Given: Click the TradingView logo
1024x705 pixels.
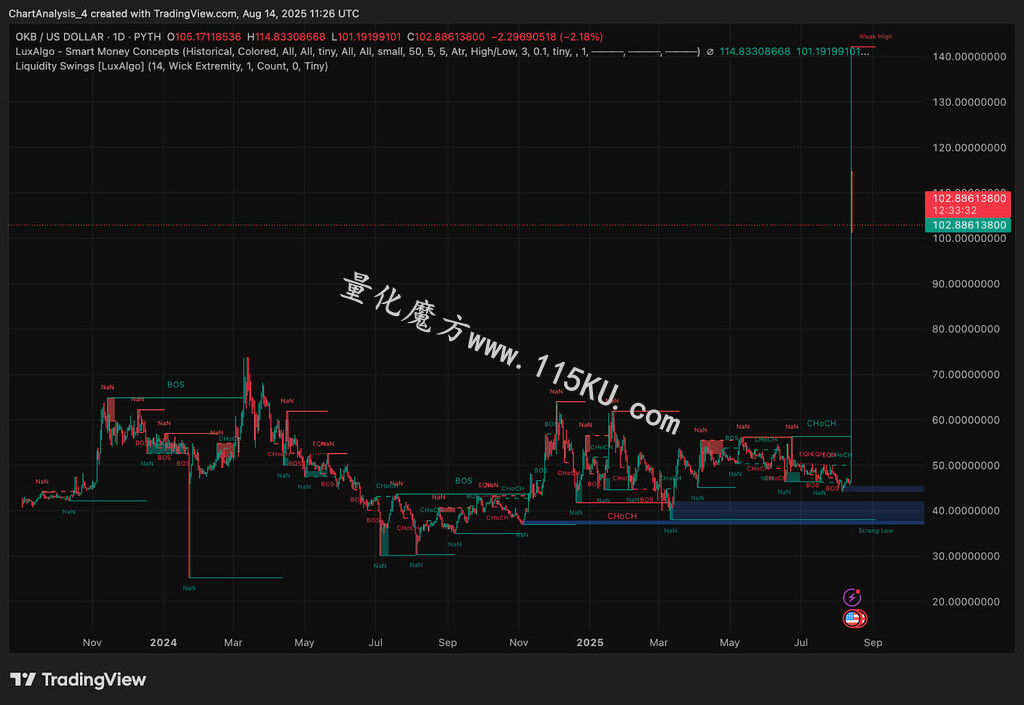Looking at the screenshot, I should coord(78,680).
